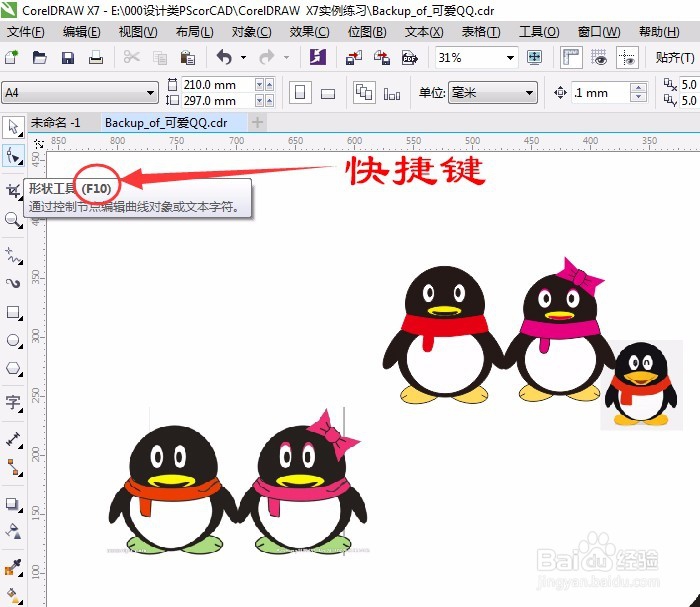
Task: Click the nudge distance field .1 mm
Action: coord(601,93)
